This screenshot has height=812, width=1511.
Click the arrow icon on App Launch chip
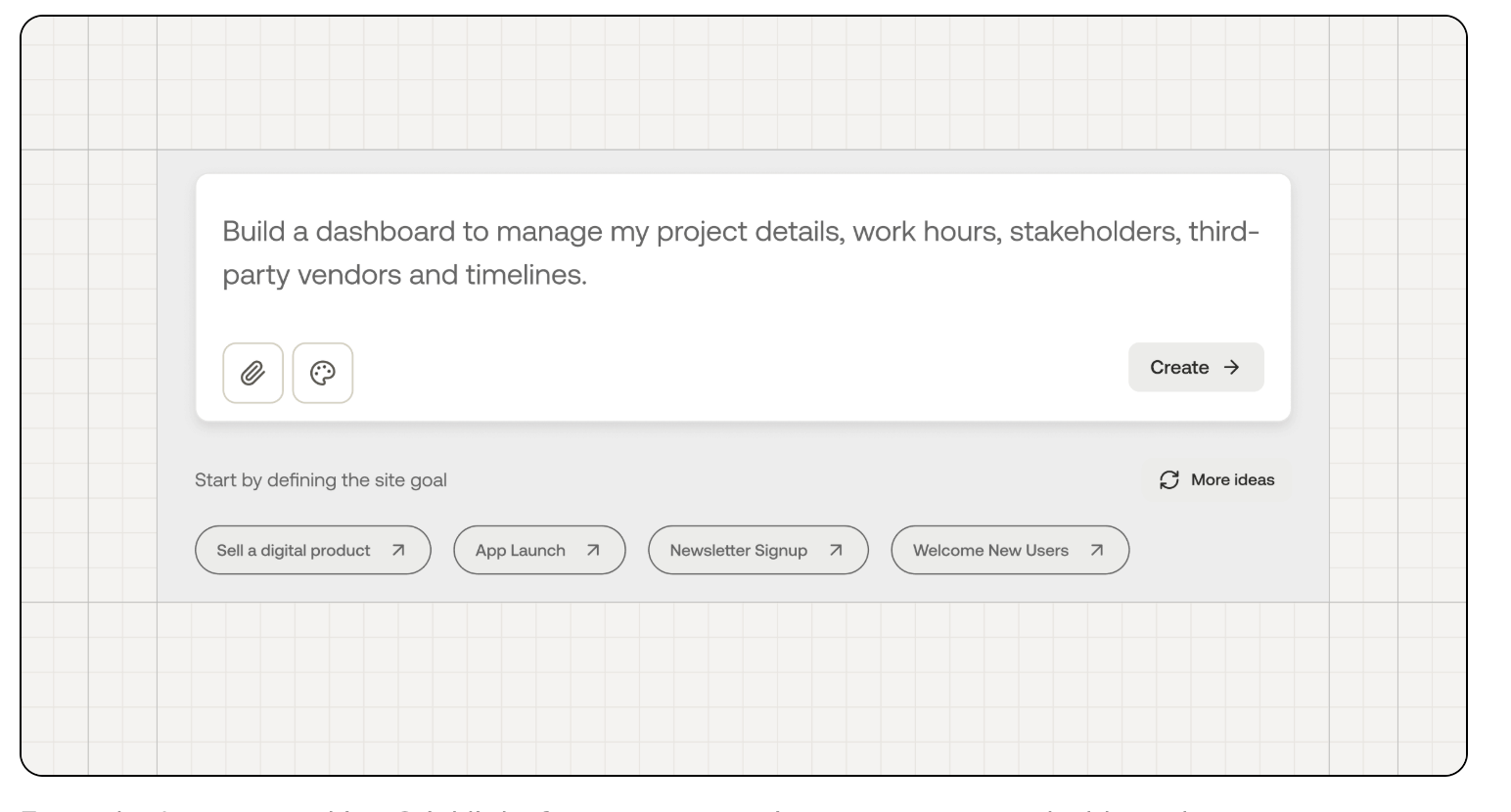[x=593, y=550]
